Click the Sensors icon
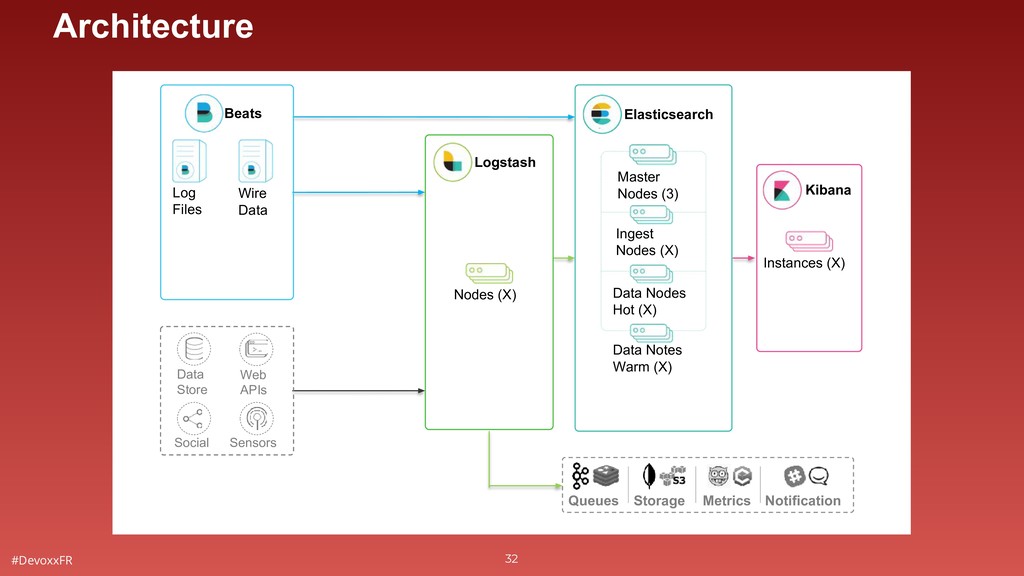Screen dimensions: 1024x576 click(256, 419)
